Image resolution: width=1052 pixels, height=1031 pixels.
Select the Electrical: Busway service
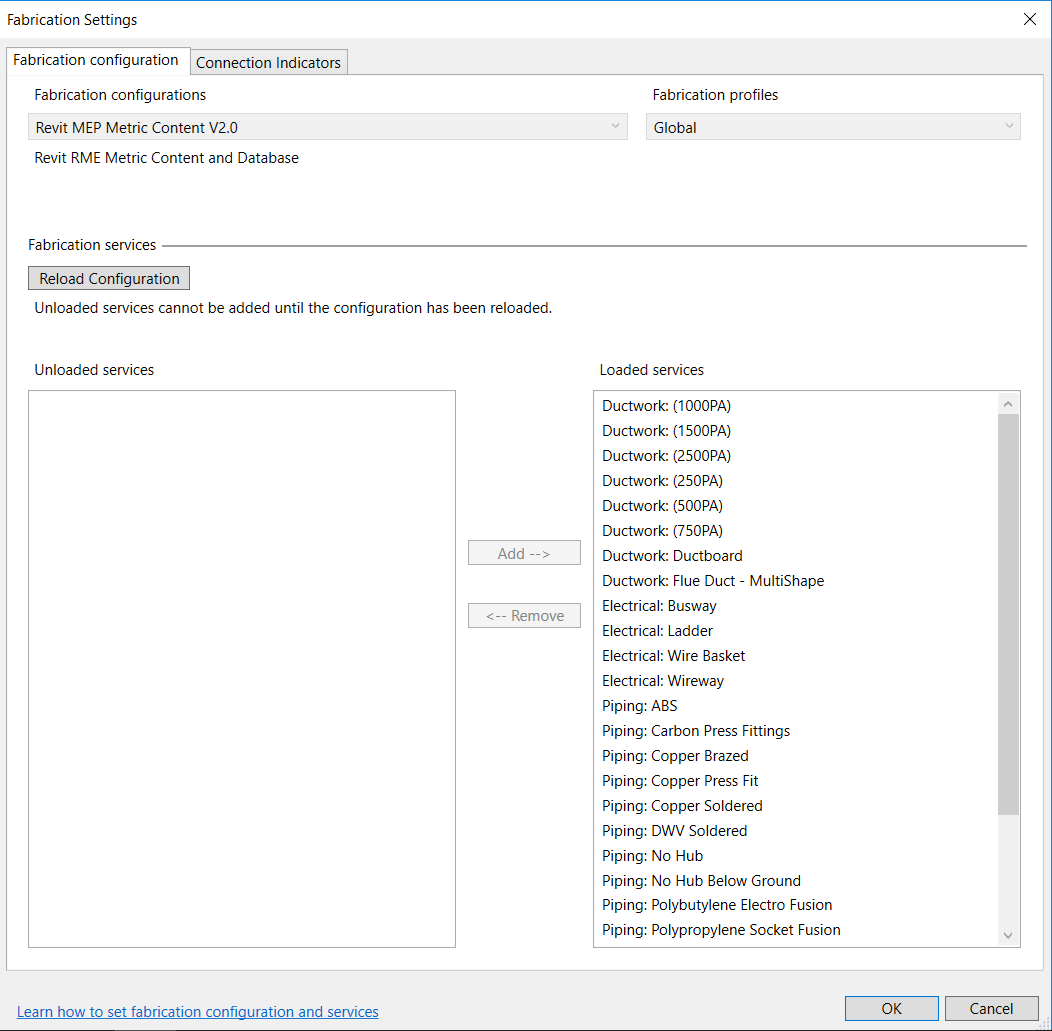(x=659, y=605)
